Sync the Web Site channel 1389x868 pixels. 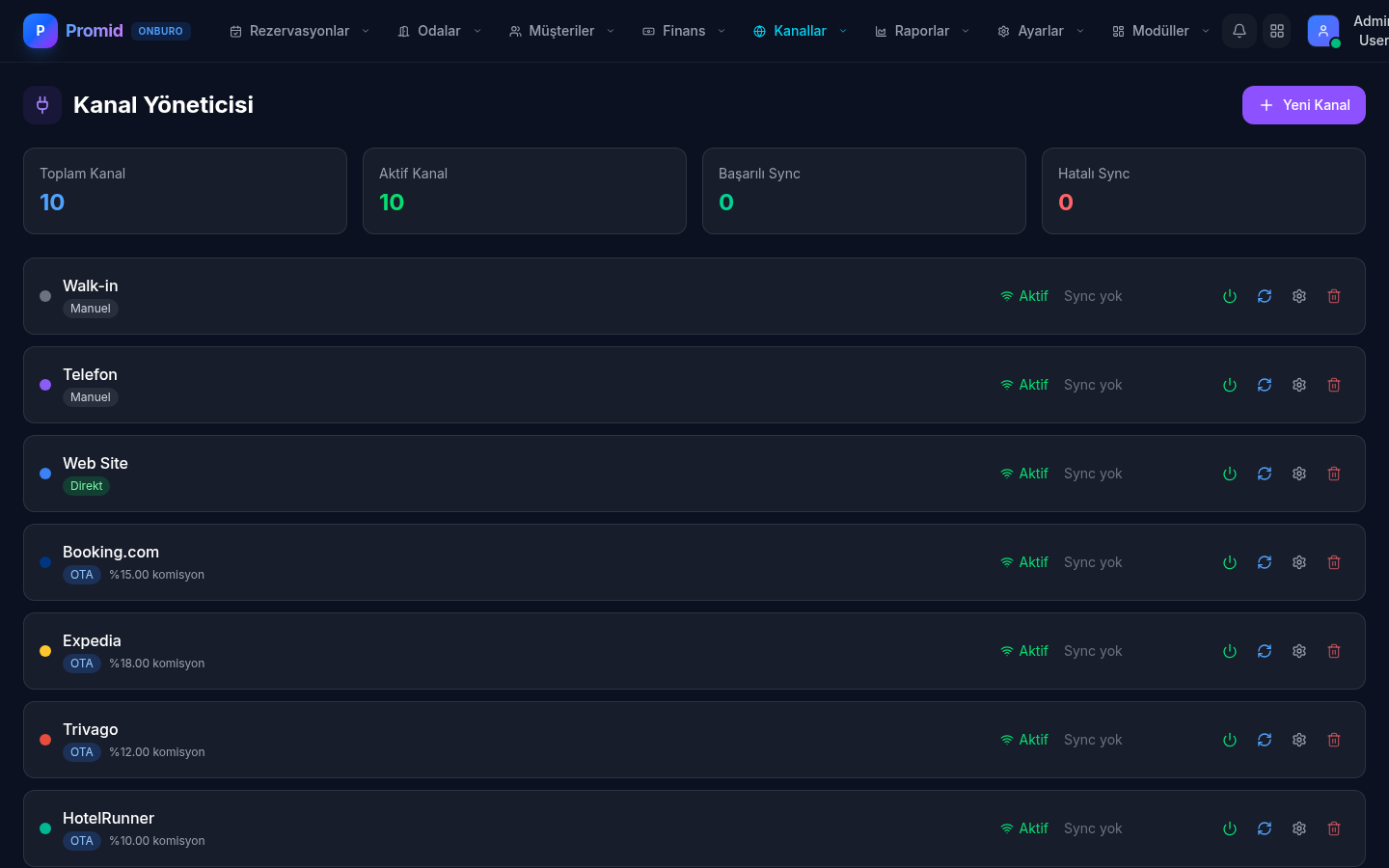point(1265,474)
